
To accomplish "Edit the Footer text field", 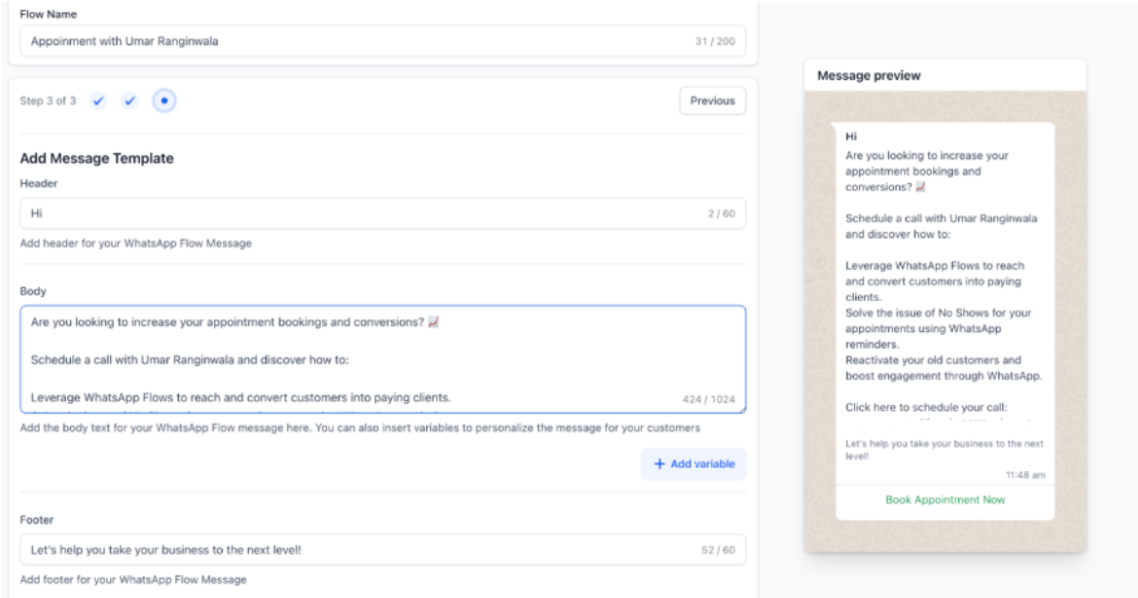I will click(350, 550).
